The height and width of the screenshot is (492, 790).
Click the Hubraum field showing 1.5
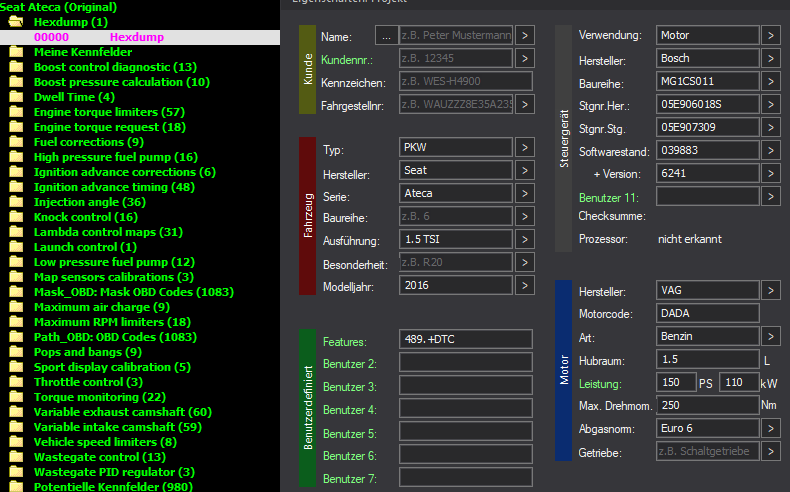click(x=708, y=360)
